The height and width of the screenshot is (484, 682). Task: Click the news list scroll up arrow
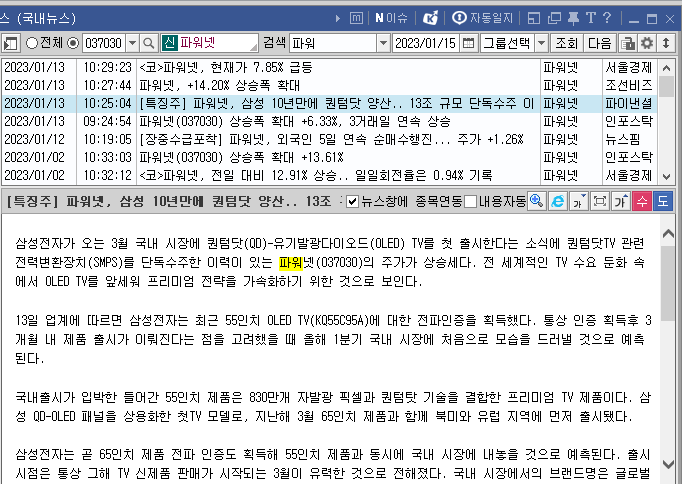pyautogui.click(x=666, y=67)
